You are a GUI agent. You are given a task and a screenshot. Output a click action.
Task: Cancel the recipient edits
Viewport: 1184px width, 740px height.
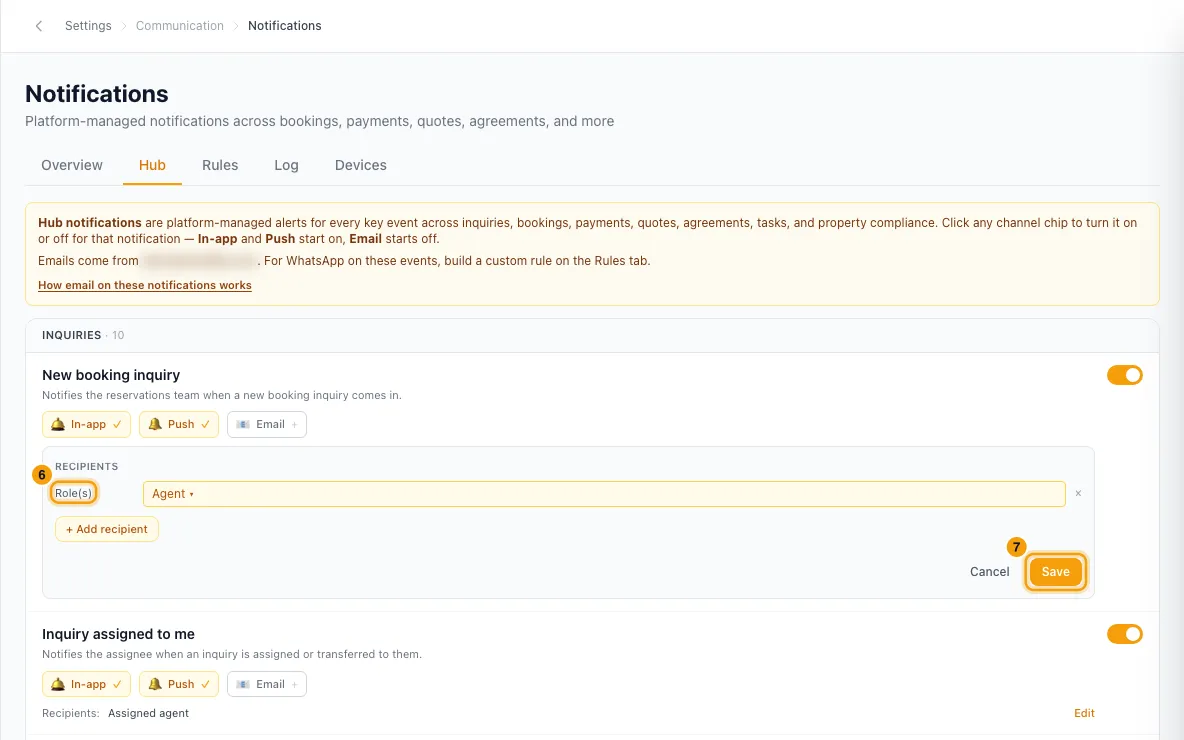coord(989,572)
